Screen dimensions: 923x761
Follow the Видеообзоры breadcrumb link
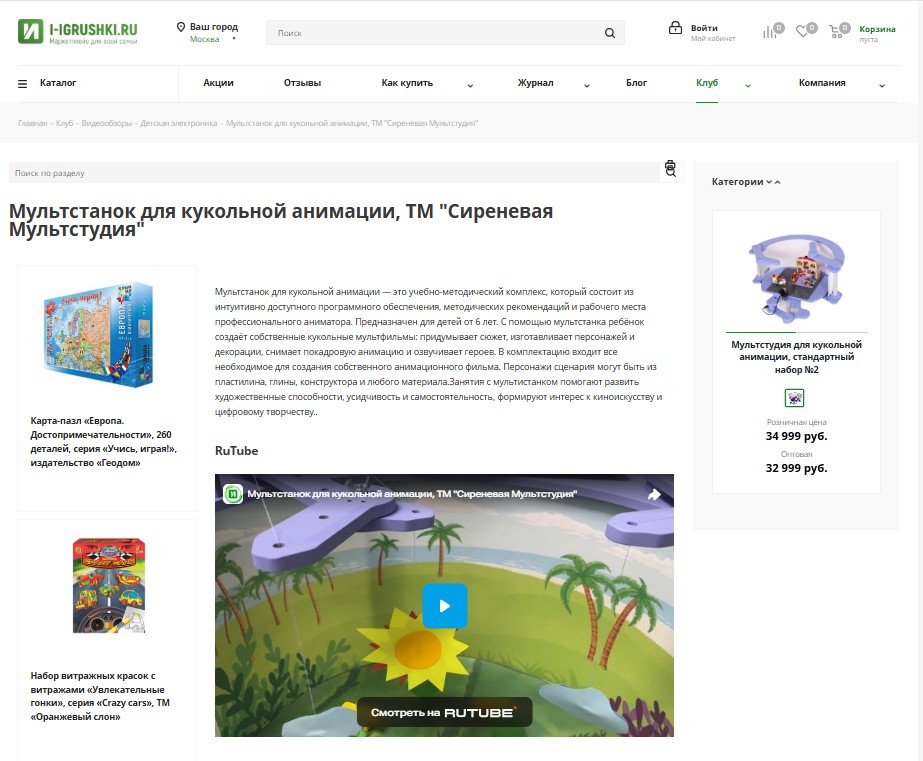click(107, 123)
